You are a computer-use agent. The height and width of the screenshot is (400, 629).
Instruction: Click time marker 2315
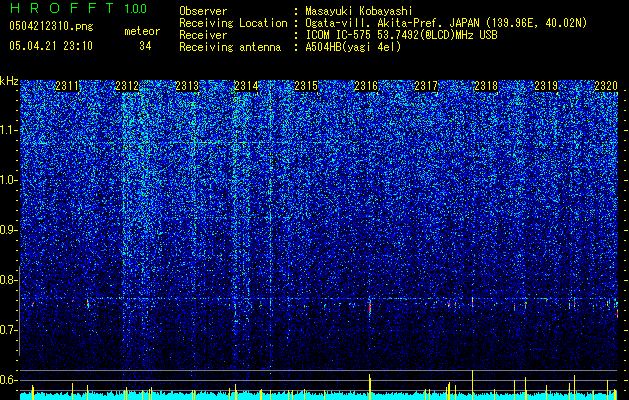pyautogui.click(x=306, y=86)
